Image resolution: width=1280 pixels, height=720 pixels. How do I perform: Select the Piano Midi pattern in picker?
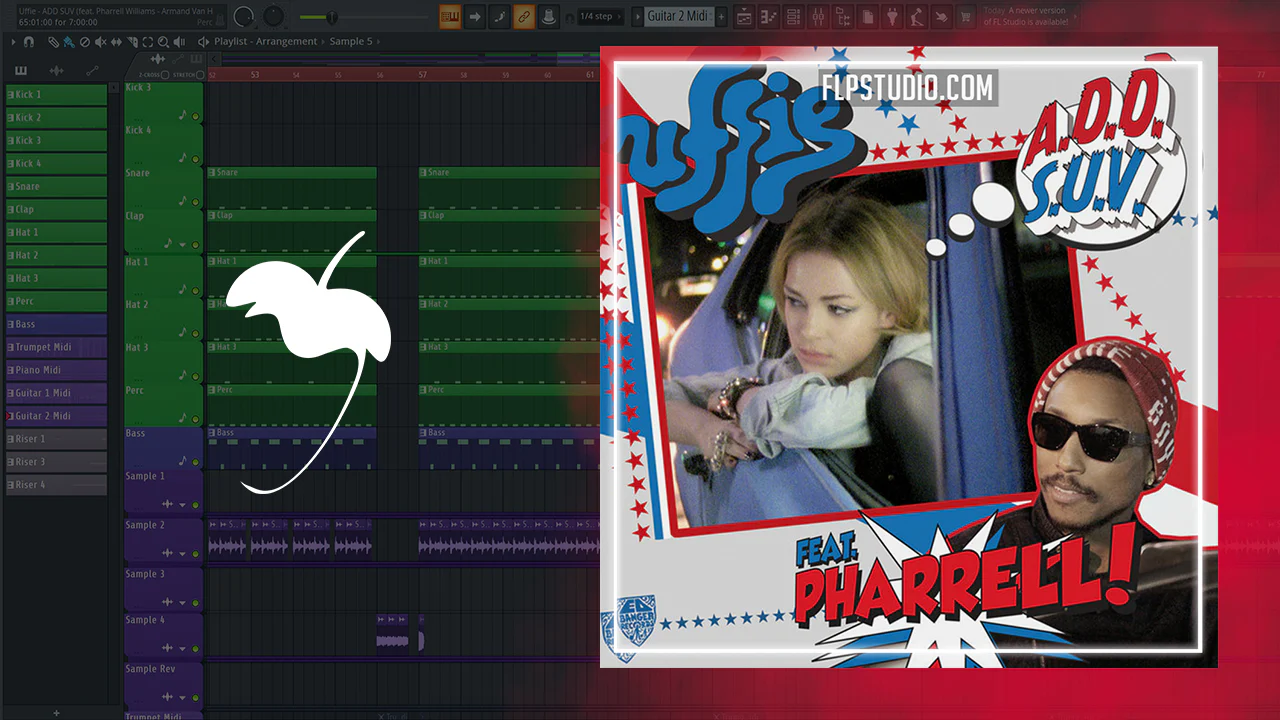pos(56,370)
